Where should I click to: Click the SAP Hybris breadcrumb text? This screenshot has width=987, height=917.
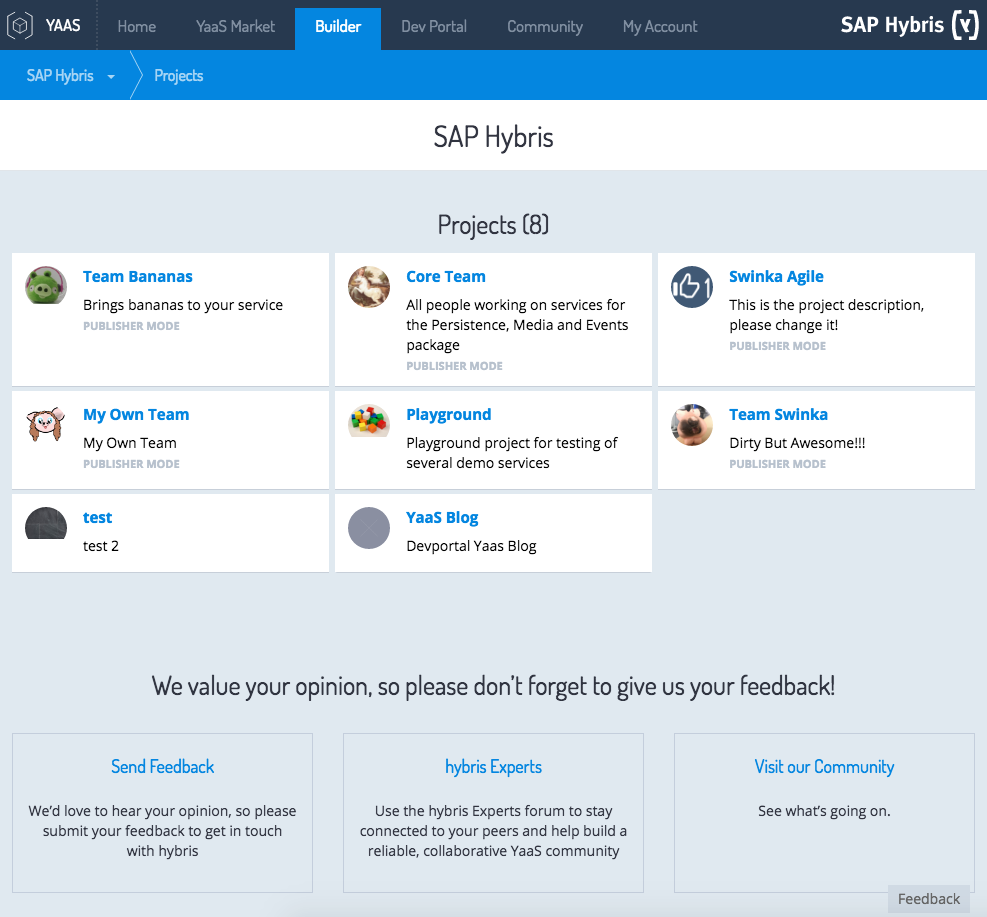[60, 76]
